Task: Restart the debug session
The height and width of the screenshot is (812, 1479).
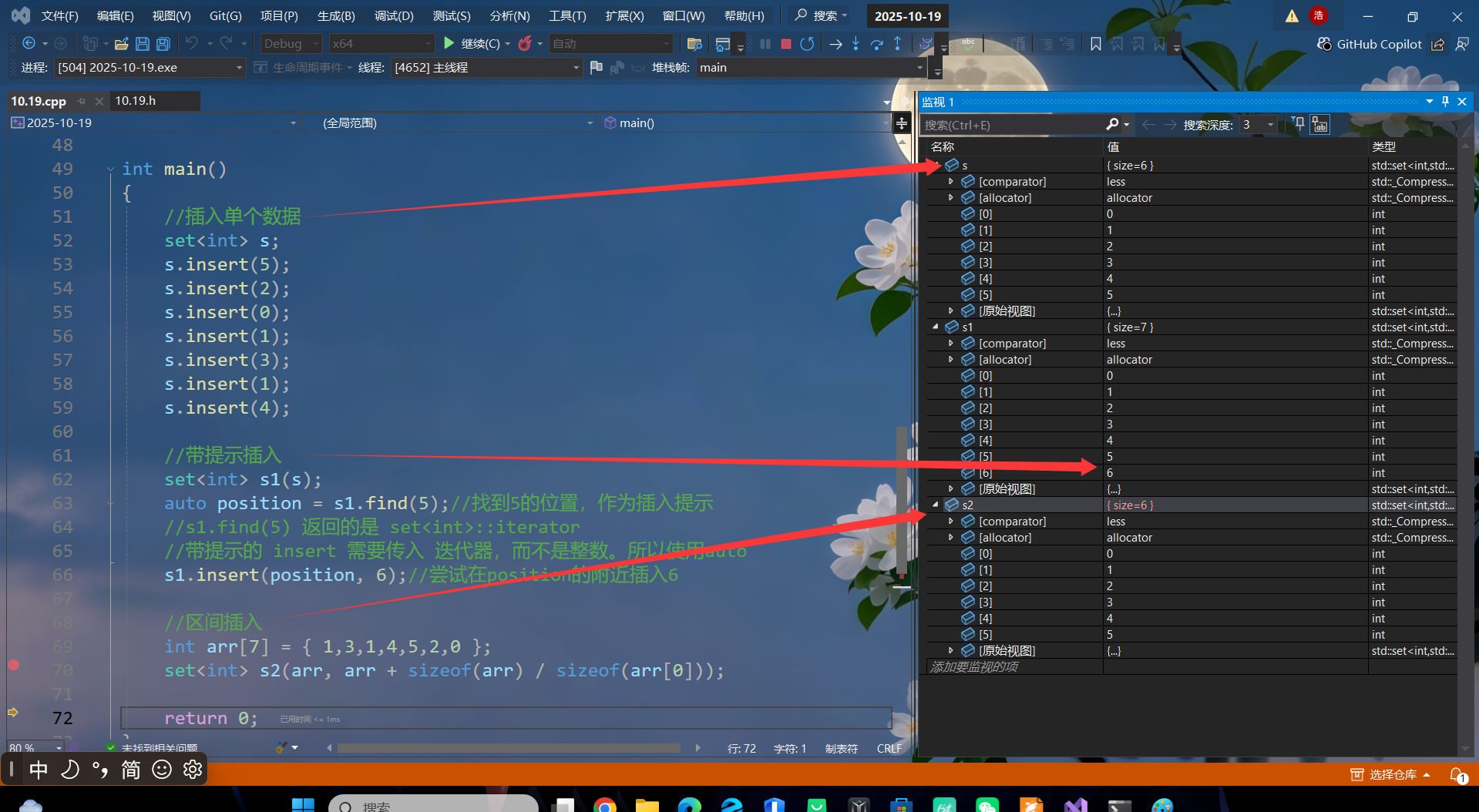Action: point(807,44)
